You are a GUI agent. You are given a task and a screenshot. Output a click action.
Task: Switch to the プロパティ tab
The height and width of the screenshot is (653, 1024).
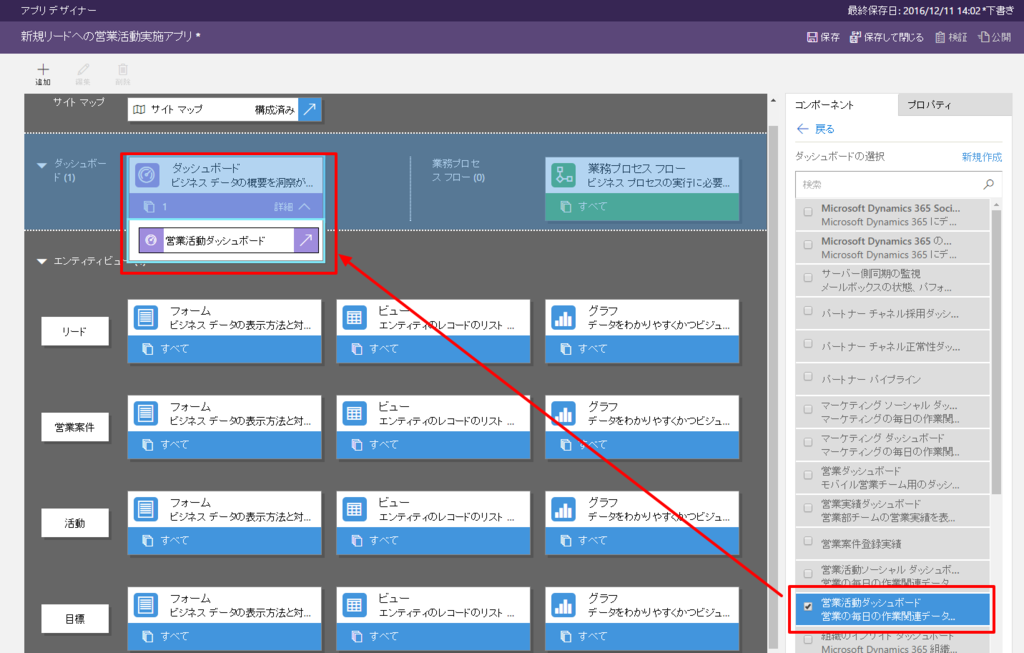click(x=955, y=104)
